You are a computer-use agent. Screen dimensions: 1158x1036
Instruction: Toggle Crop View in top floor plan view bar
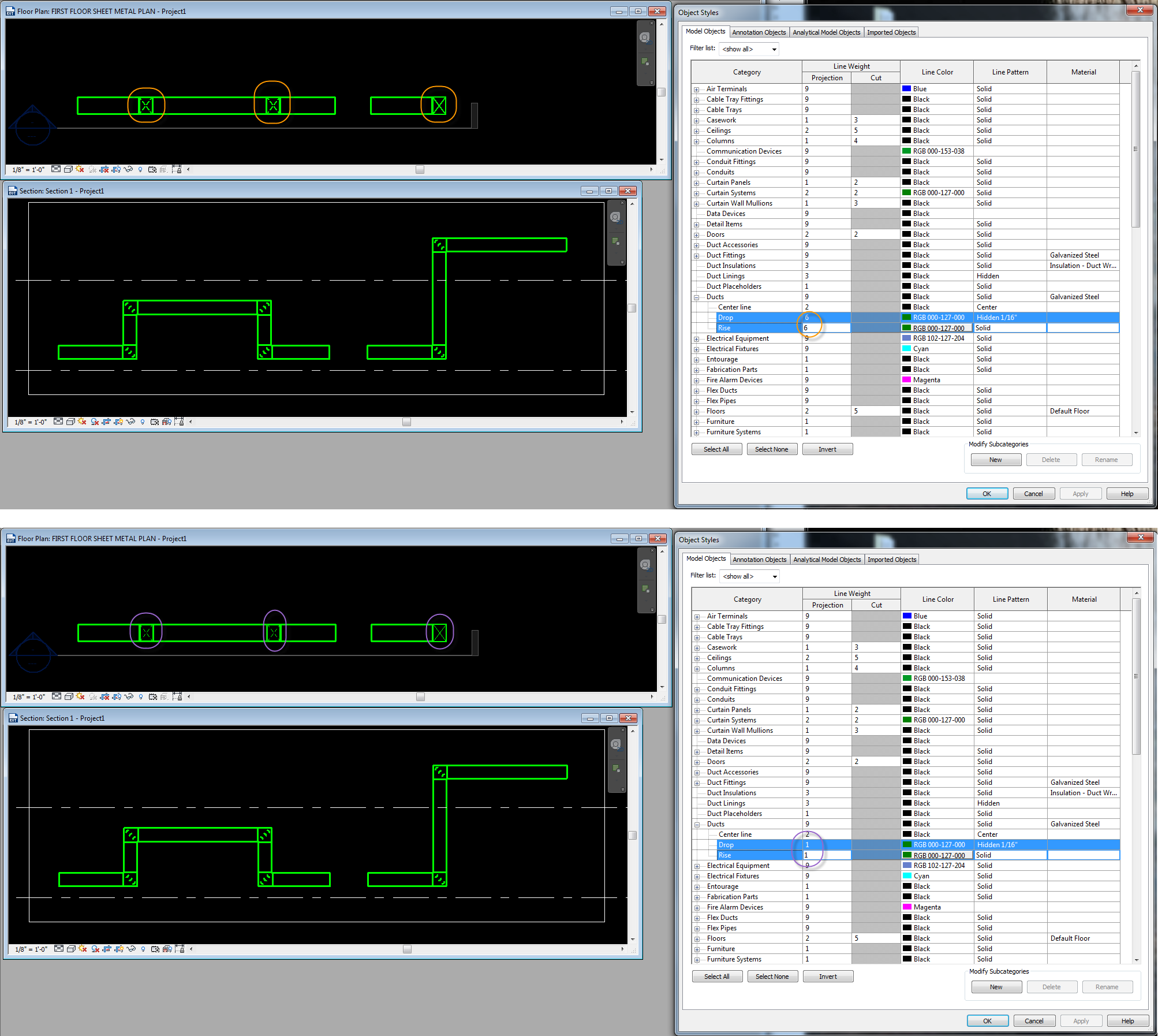point(104,169)
